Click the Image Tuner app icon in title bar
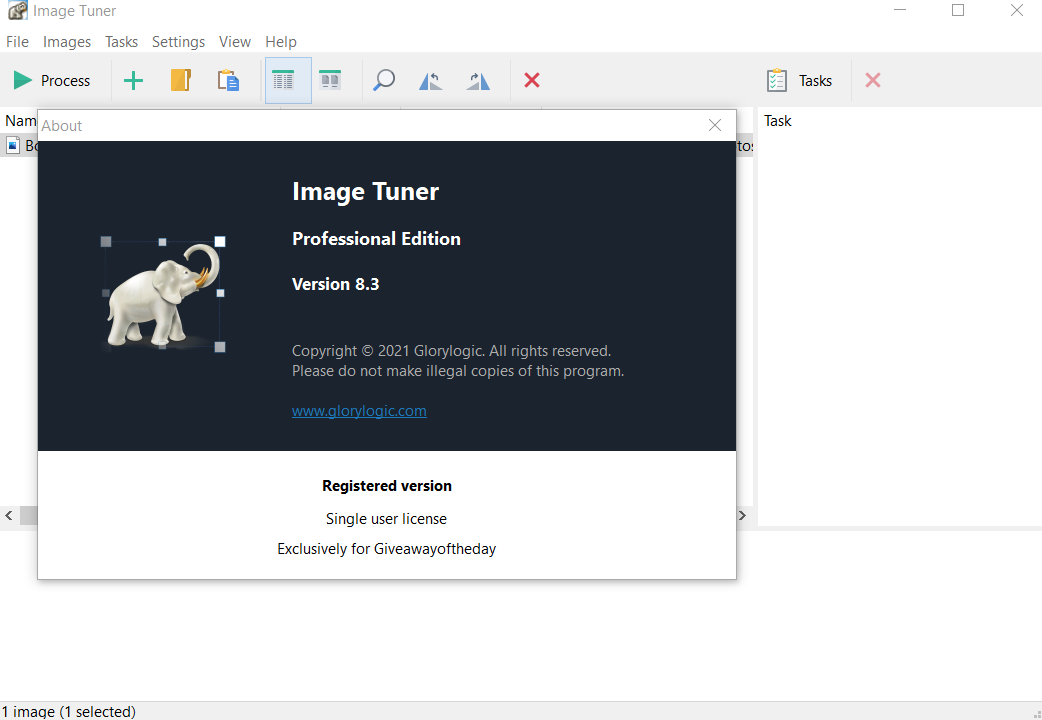This screenshot has width=1042, height=720. [17, 11]
